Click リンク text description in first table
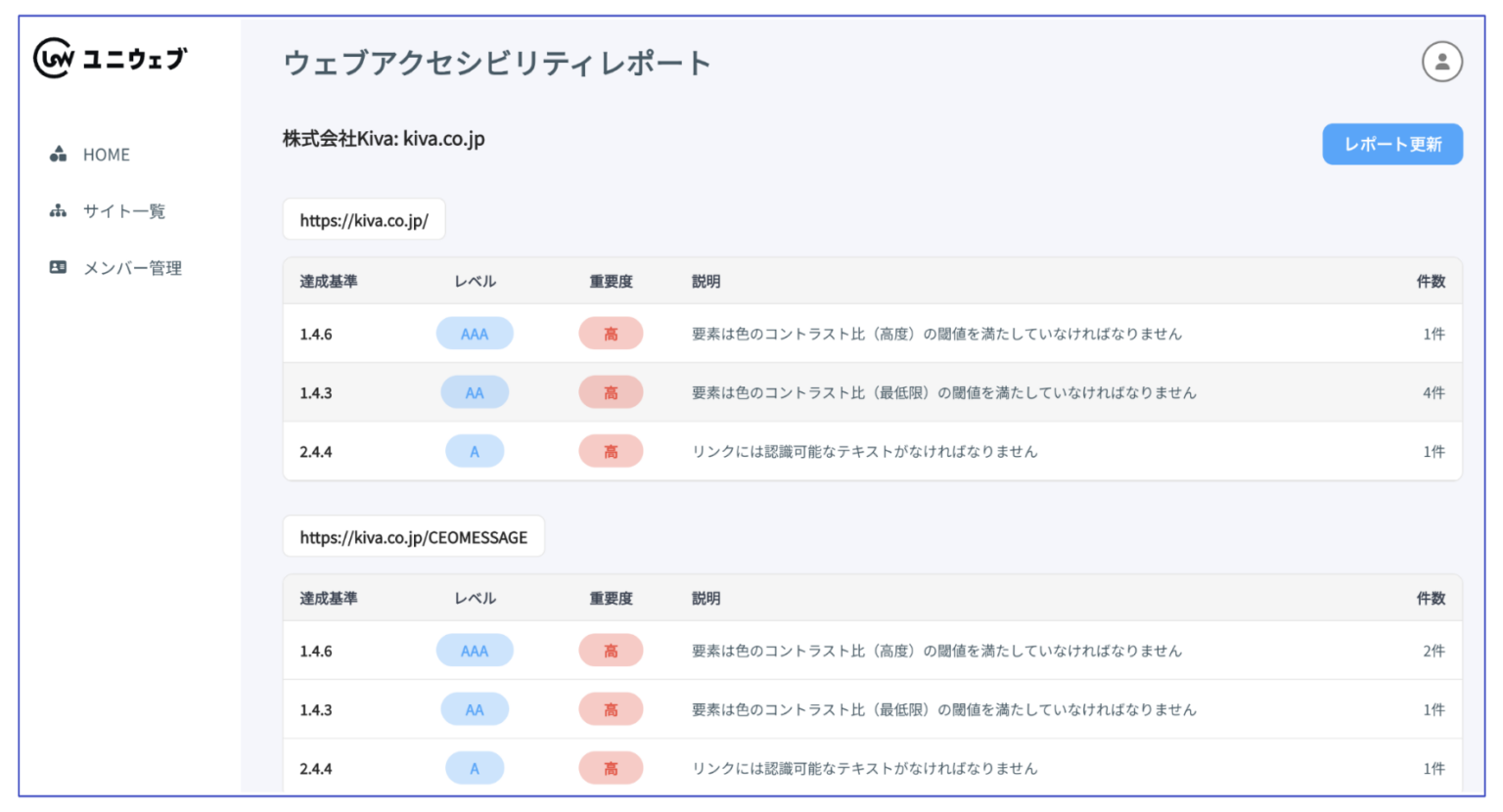 (x=865, y=451)
